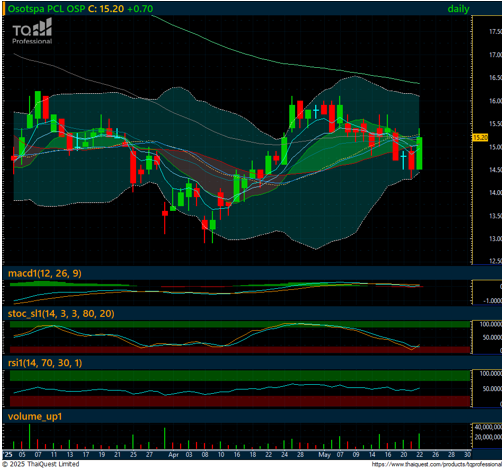Image resolution: width=502 pixels, height=468 pixels.
Task: Click the 14.50 price axis label
Action: [x=495, y=170]
